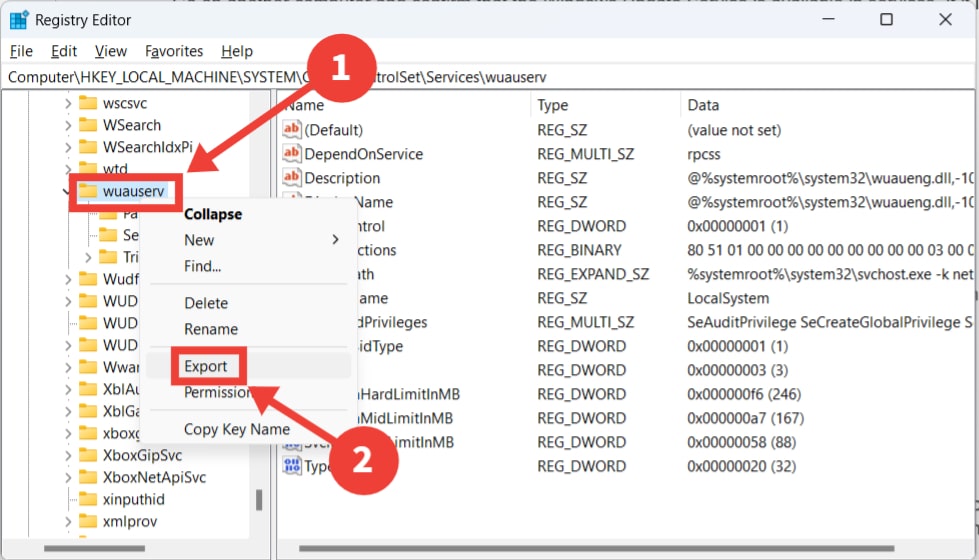This screenshot has width=979, height=560.
Task: Click the wuauserv folder icon
Action: (x=88, y=190)
